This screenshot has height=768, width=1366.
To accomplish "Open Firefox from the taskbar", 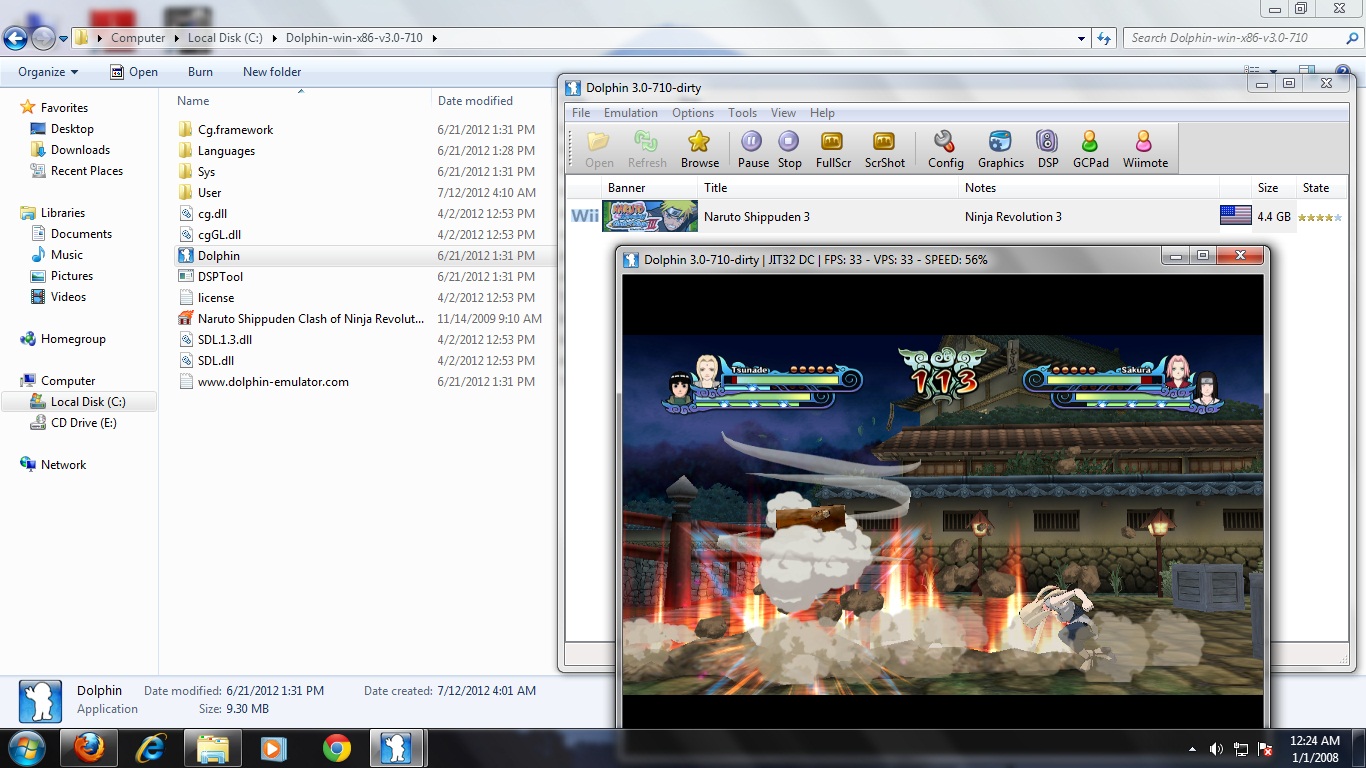I will tap(89, 748).
